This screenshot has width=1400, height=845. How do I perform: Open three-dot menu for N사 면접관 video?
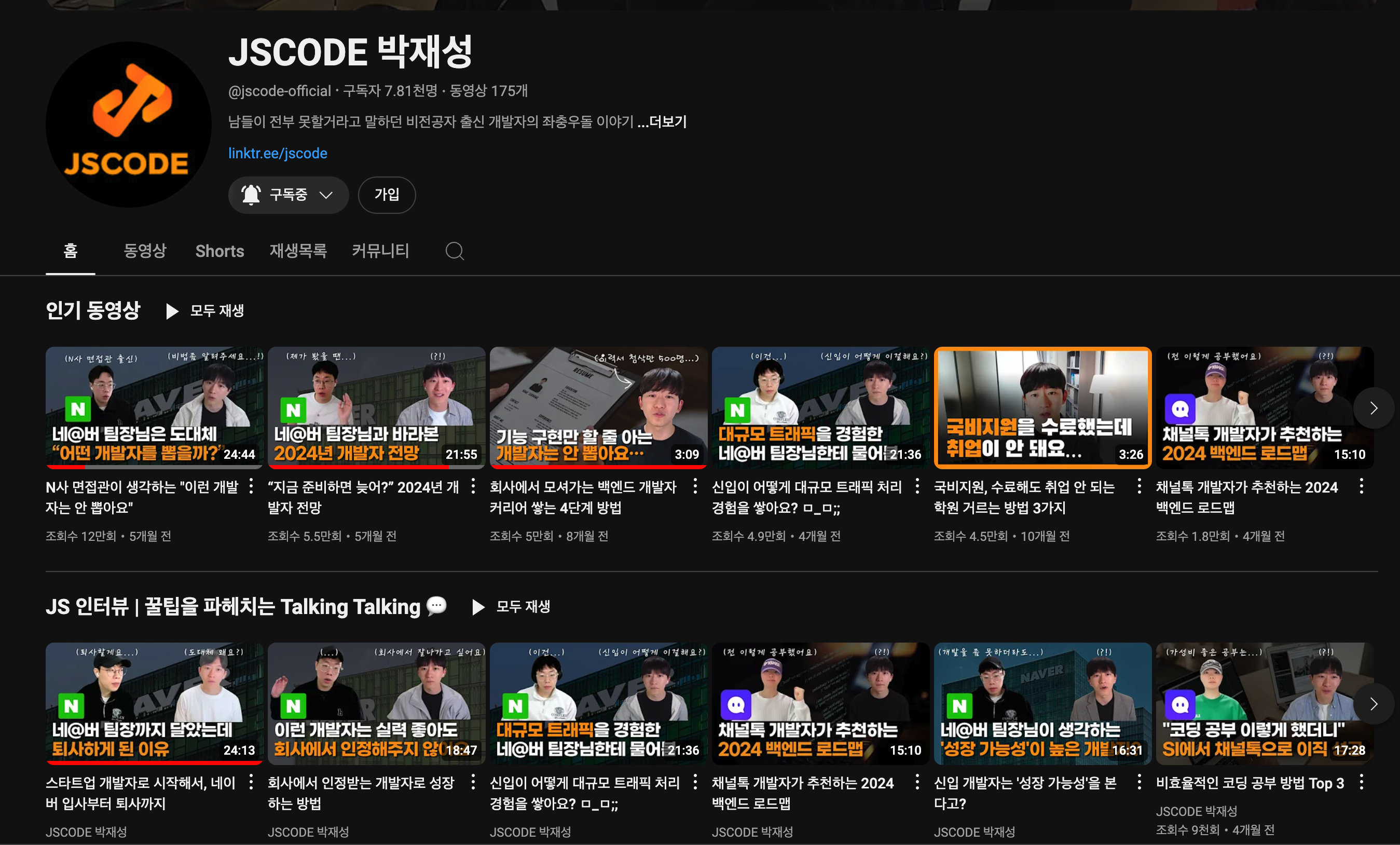point(251,486)
